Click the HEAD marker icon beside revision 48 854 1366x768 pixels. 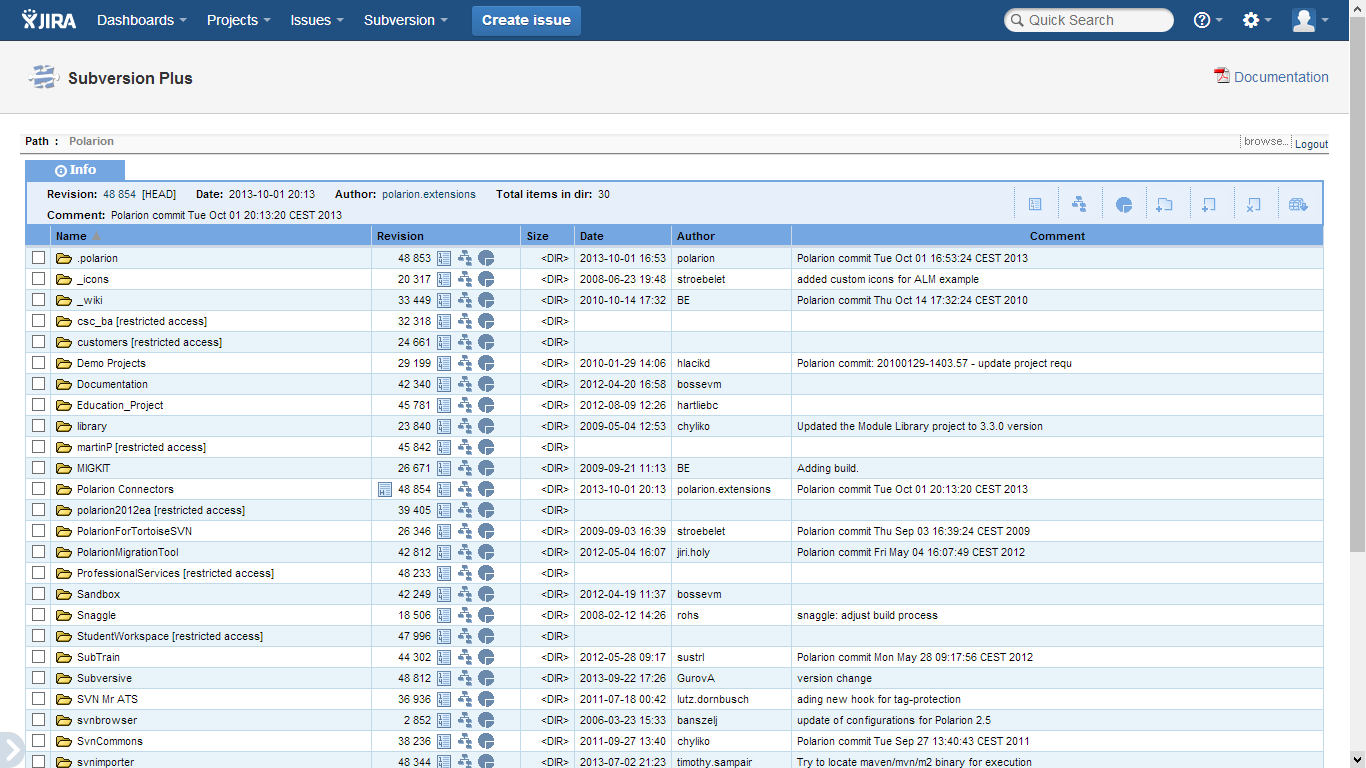coord(385,489)
